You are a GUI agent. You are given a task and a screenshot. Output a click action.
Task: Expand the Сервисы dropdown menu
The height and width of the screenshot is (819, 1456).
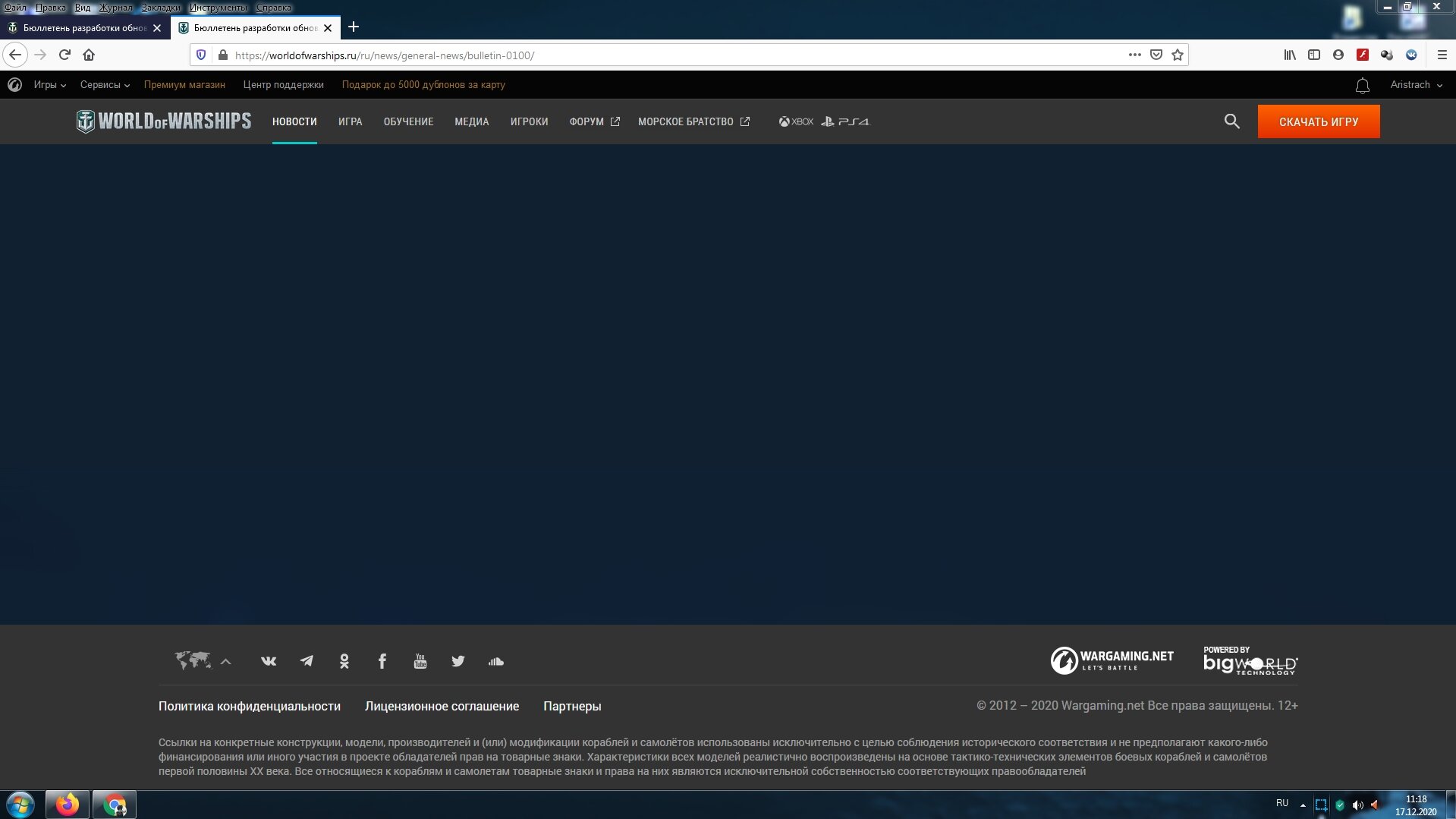105,85
